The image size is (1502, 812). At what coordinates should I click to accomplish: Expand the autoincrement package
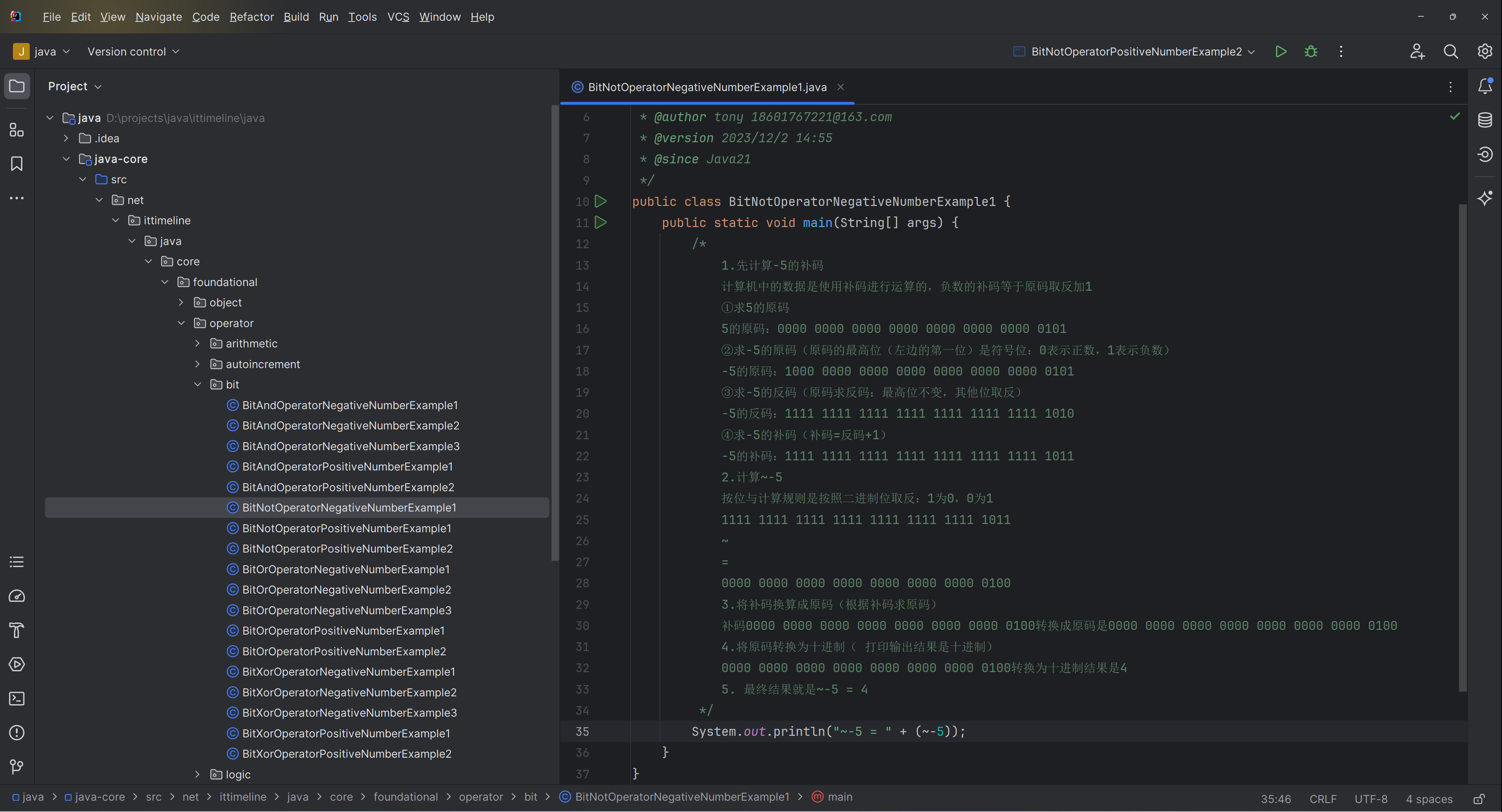tap(198, 364)
